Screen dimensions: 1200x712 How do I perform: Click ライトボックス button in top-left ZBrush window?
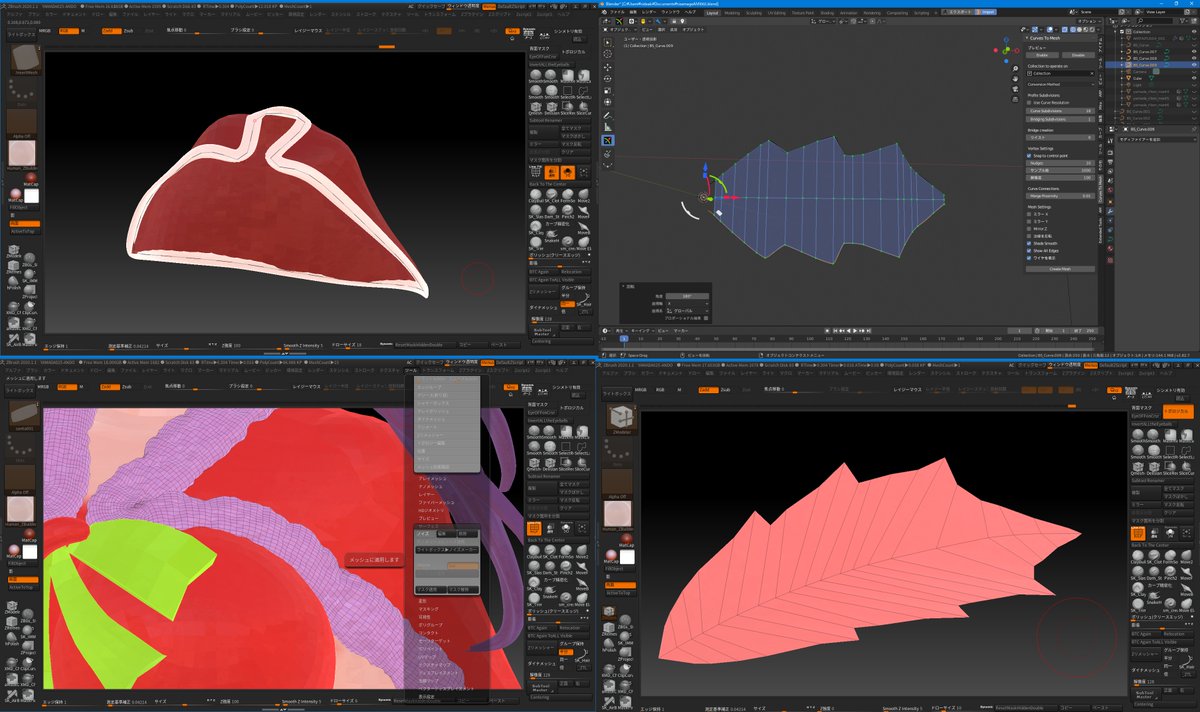click(21, 34)
